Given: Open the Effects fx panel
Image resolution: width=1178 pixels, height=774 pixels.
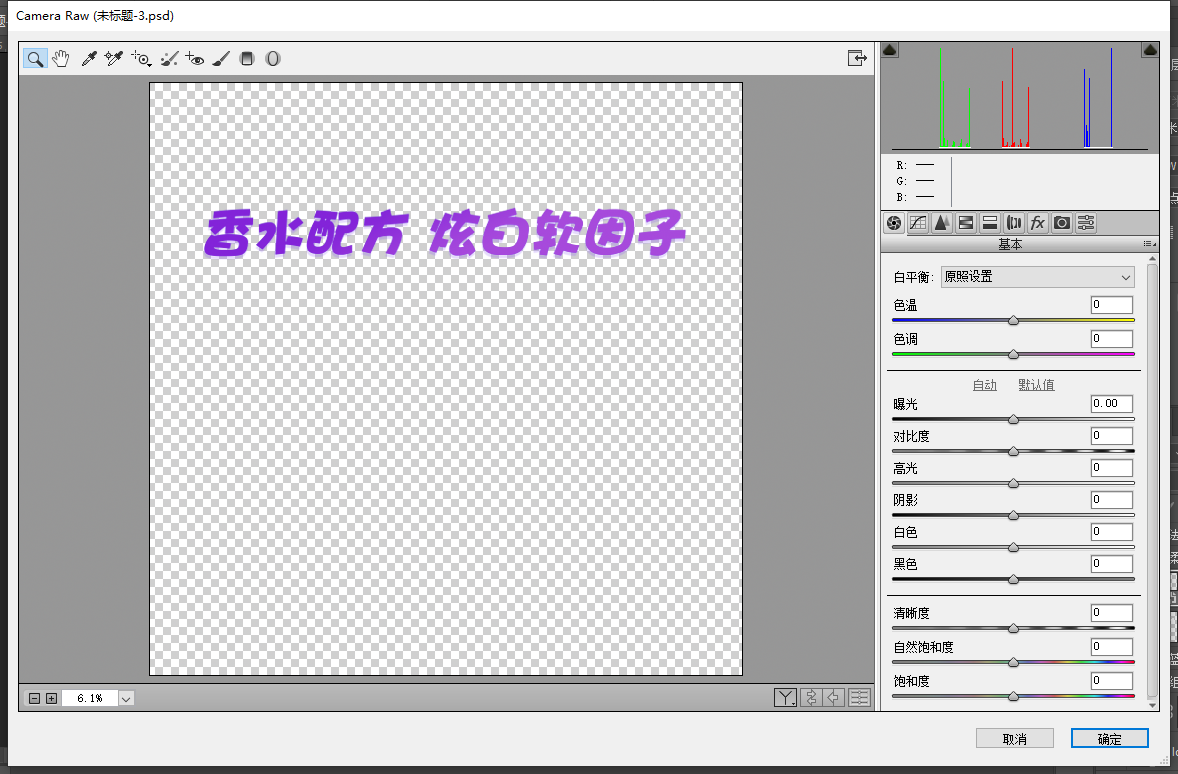Looking at the screenshot, I should [x=1037, y=223].
